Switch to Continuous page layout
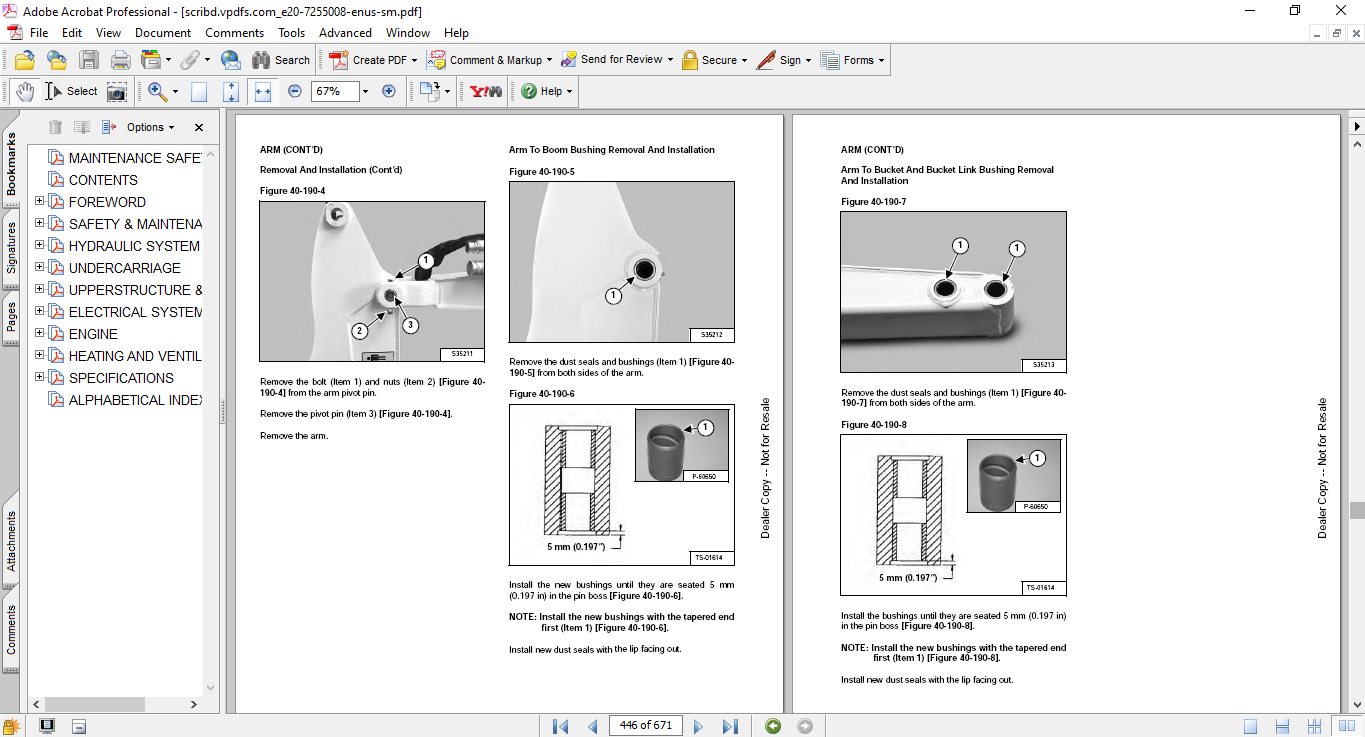Viewport: 1365px width, 737px height. pyautogui.click(x=1280, y=726)
